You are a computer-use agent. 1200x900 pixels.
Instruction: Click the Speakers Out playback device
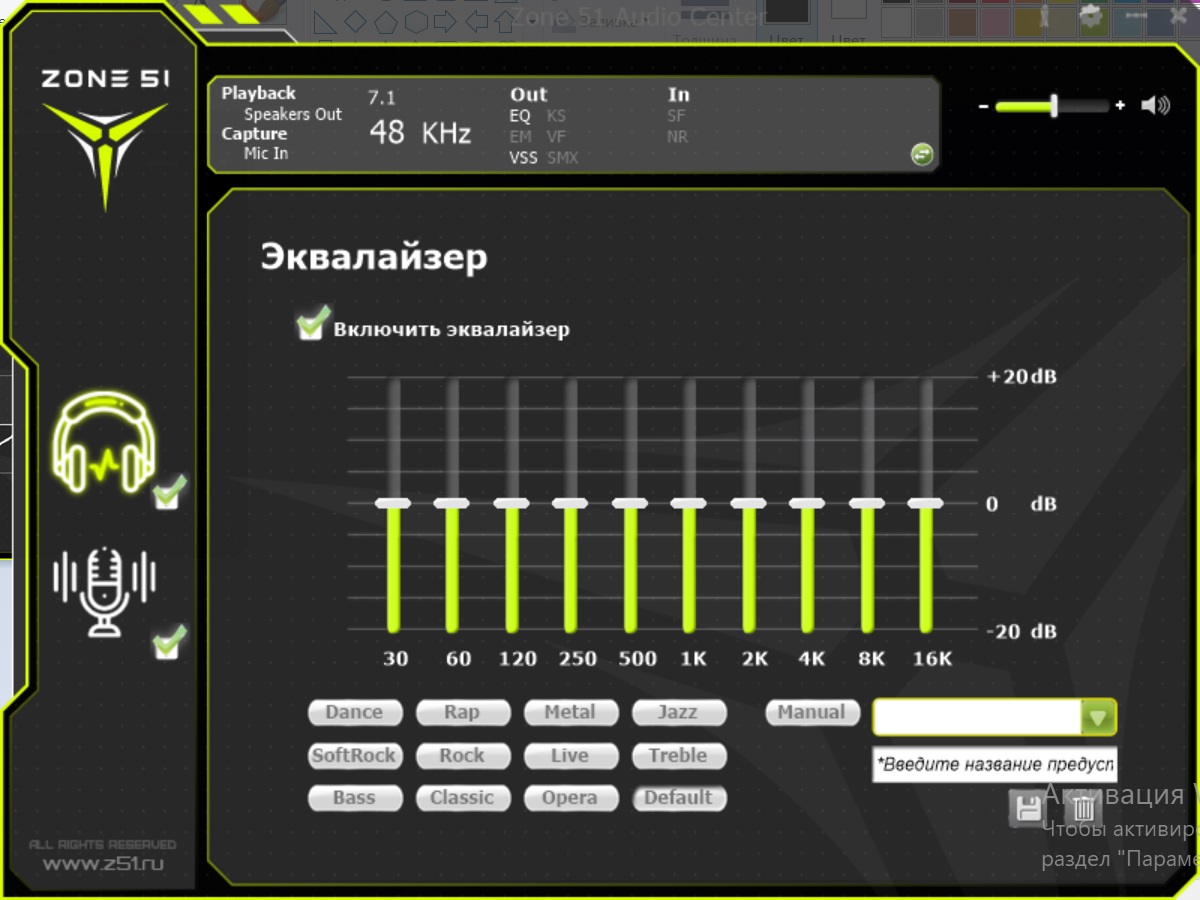(x=293, y=114)
